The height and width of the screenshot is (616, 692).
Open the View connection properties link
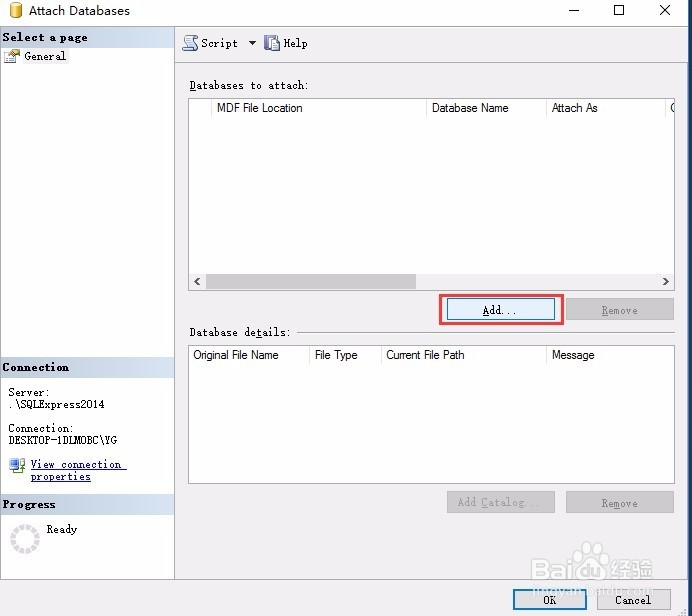[x=78, y=470]
